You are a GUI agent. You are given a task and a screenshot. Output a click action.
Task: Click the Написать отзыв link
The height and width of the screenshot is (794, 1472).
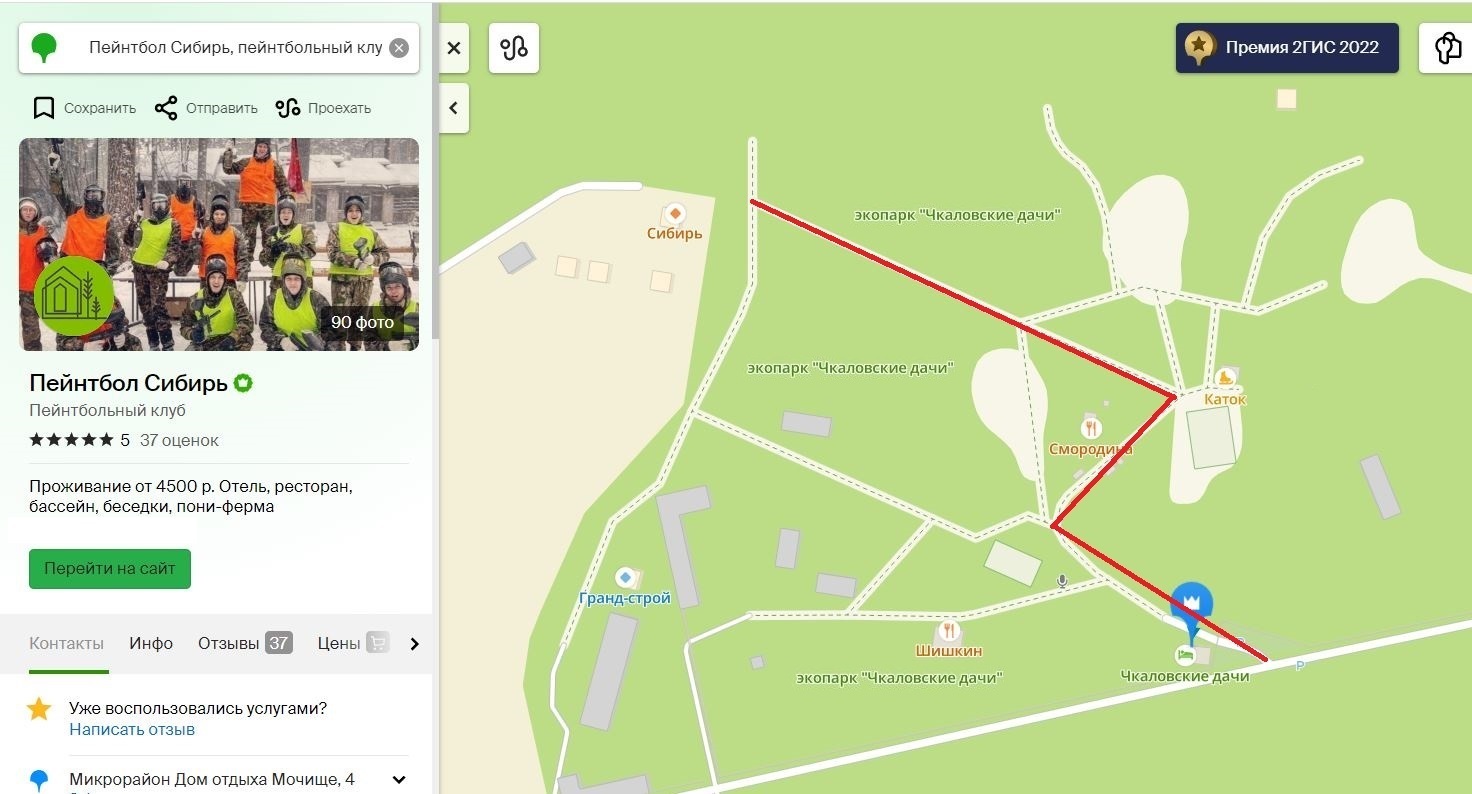coord(132,729)
